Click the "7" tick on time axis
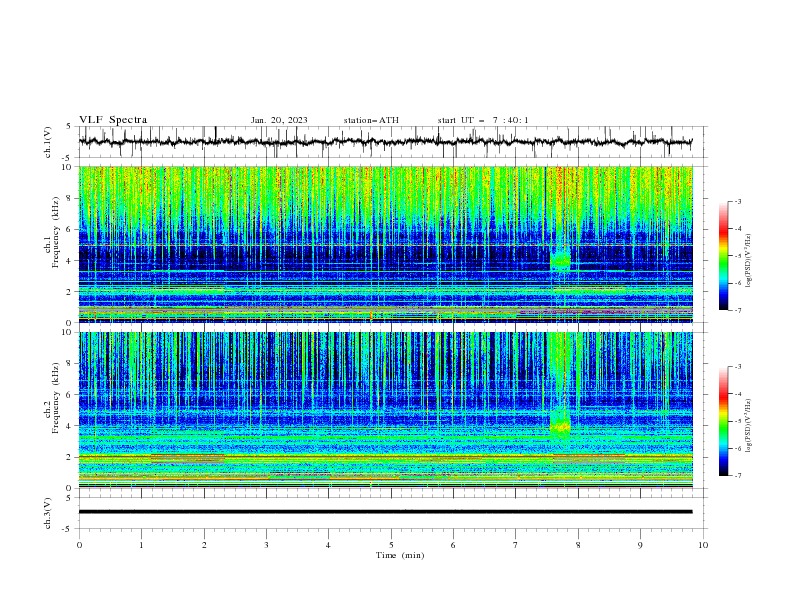This screenshot has height=612, width=792. 516,545
